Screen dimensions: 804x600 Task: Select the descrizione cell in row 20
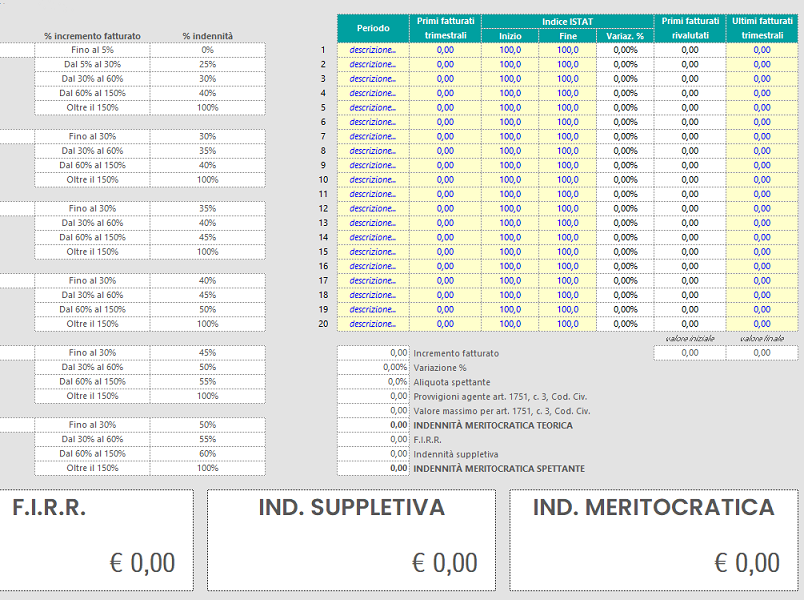pyautogui.click(x=373, y=324)
